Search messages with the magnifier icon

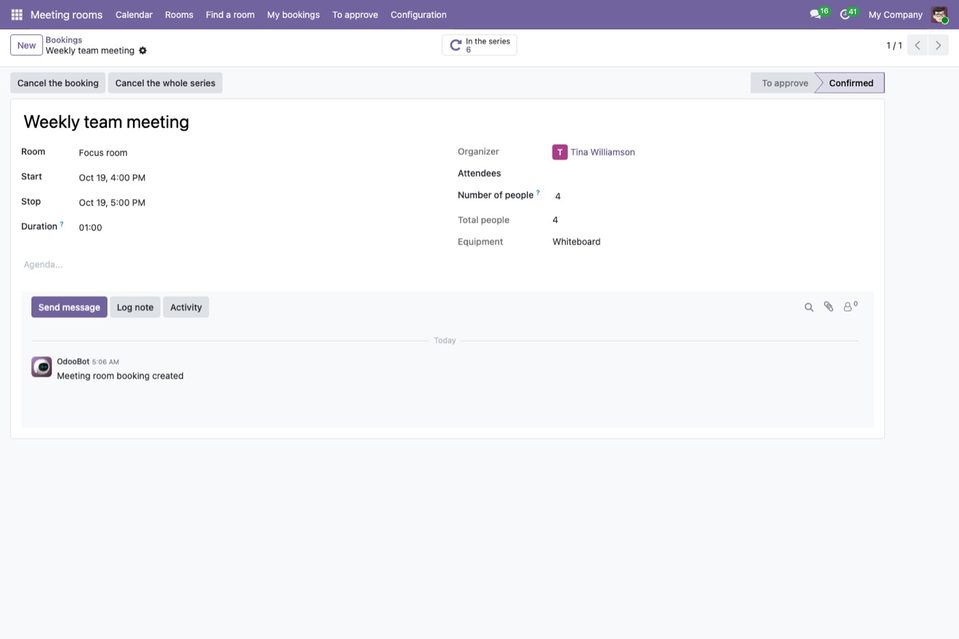(x=809, y=307)
